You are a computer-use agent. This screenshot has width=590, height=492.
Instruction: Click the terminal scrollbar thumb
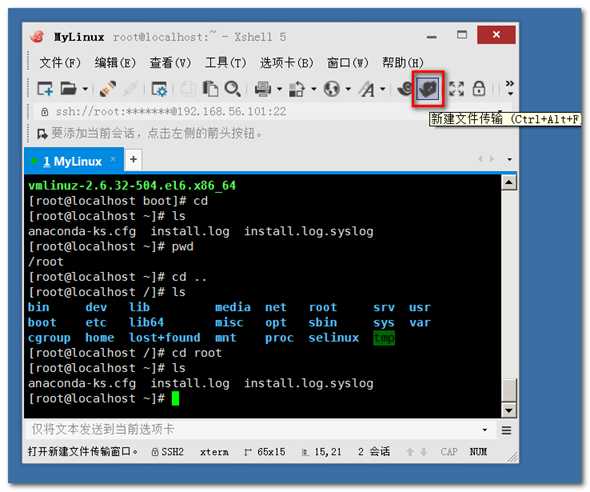coord(509,390)
